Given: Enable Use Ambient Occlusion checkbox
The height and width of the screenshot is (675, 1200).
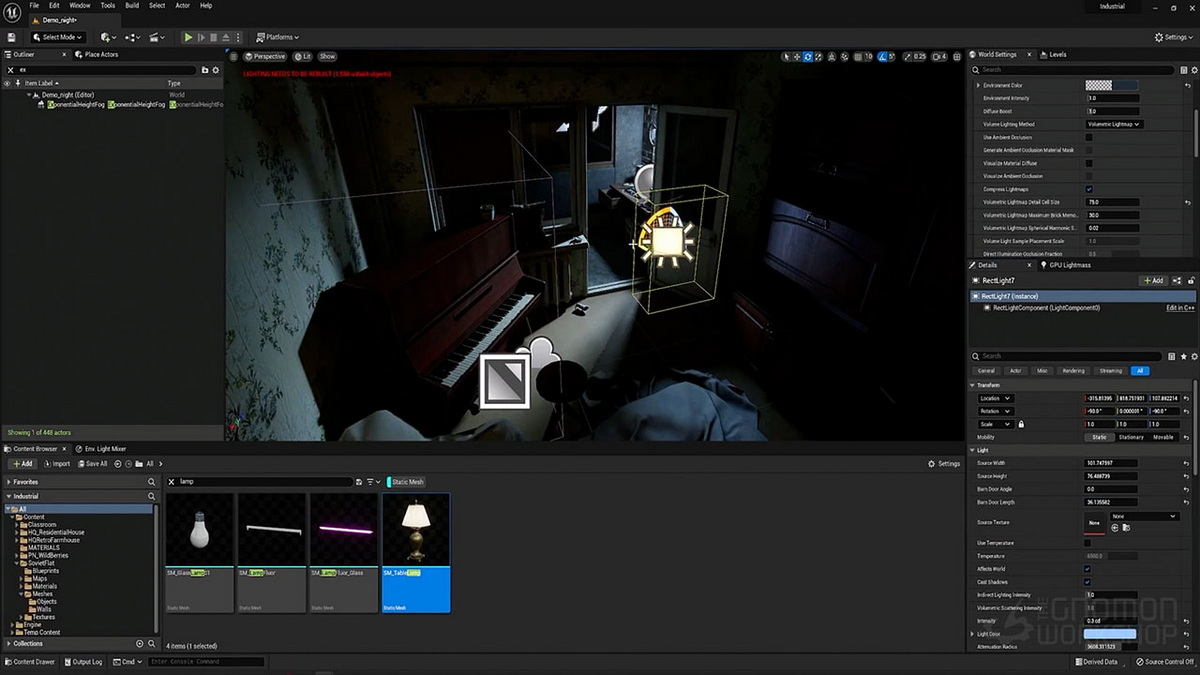Looking at the screenshot, I should (x=1089, y=137).
